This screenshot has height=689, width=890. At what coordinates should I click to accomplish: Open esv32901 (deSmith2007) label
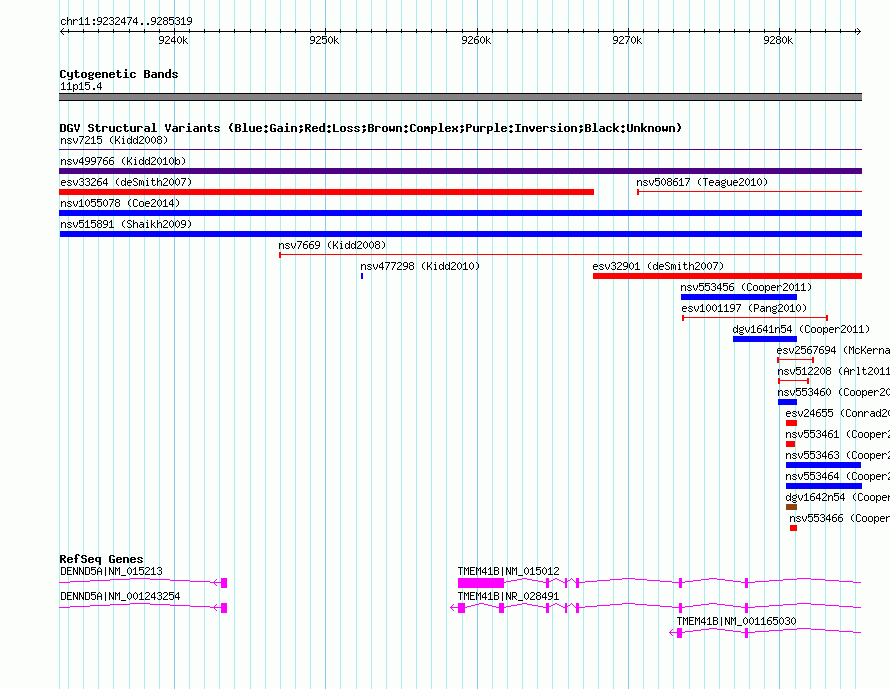[x=658, y=266]
